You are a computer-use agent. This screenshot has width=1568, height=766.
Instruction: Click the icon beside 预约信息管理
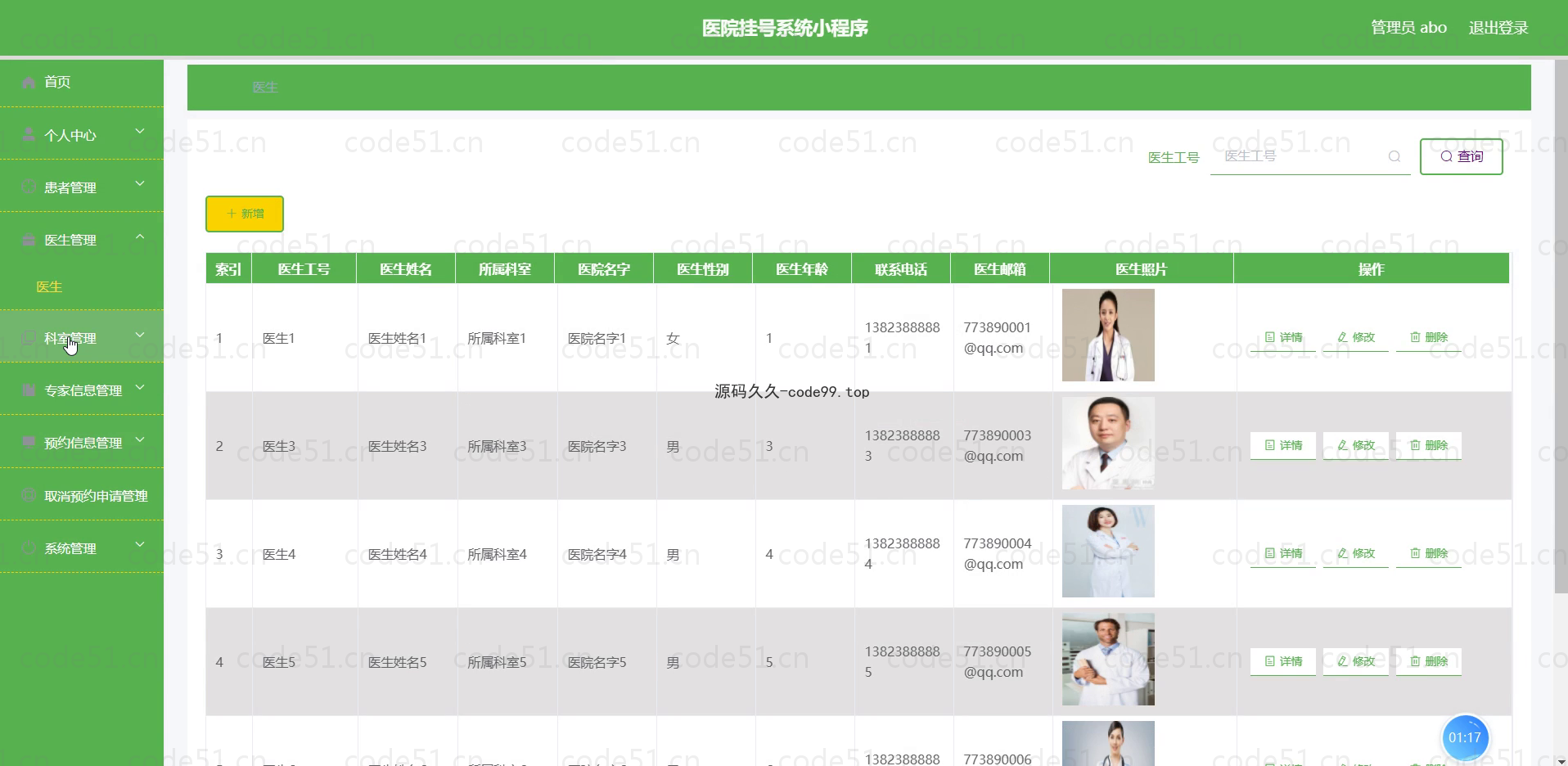tap(29, 443)
